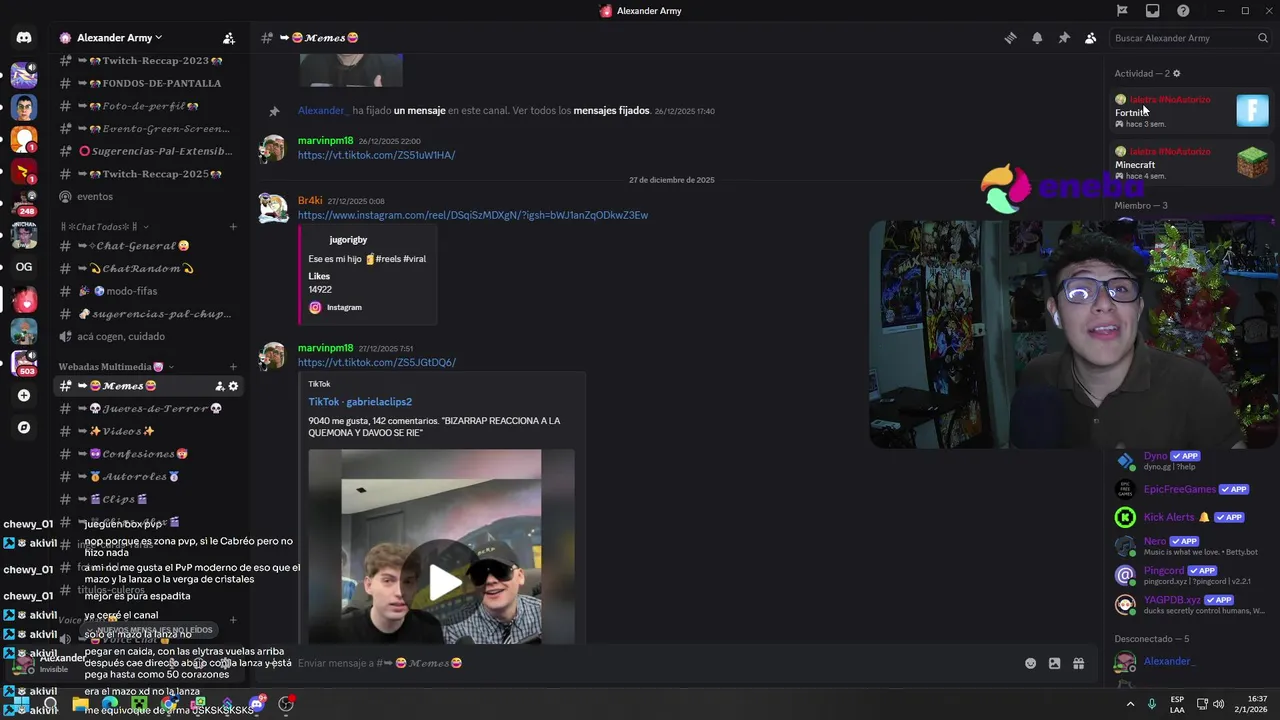This screenshot has height=720, width=1280.
Task: Open the modo-fifas channel
Action: click(148, 291)
